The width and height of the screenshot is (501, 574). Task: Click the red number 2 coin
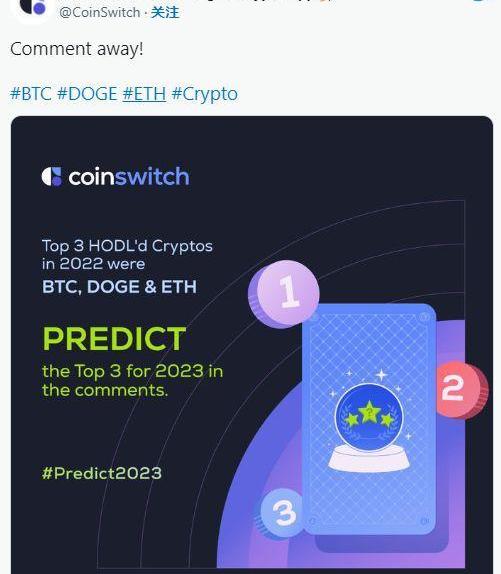tap(462, 390)
